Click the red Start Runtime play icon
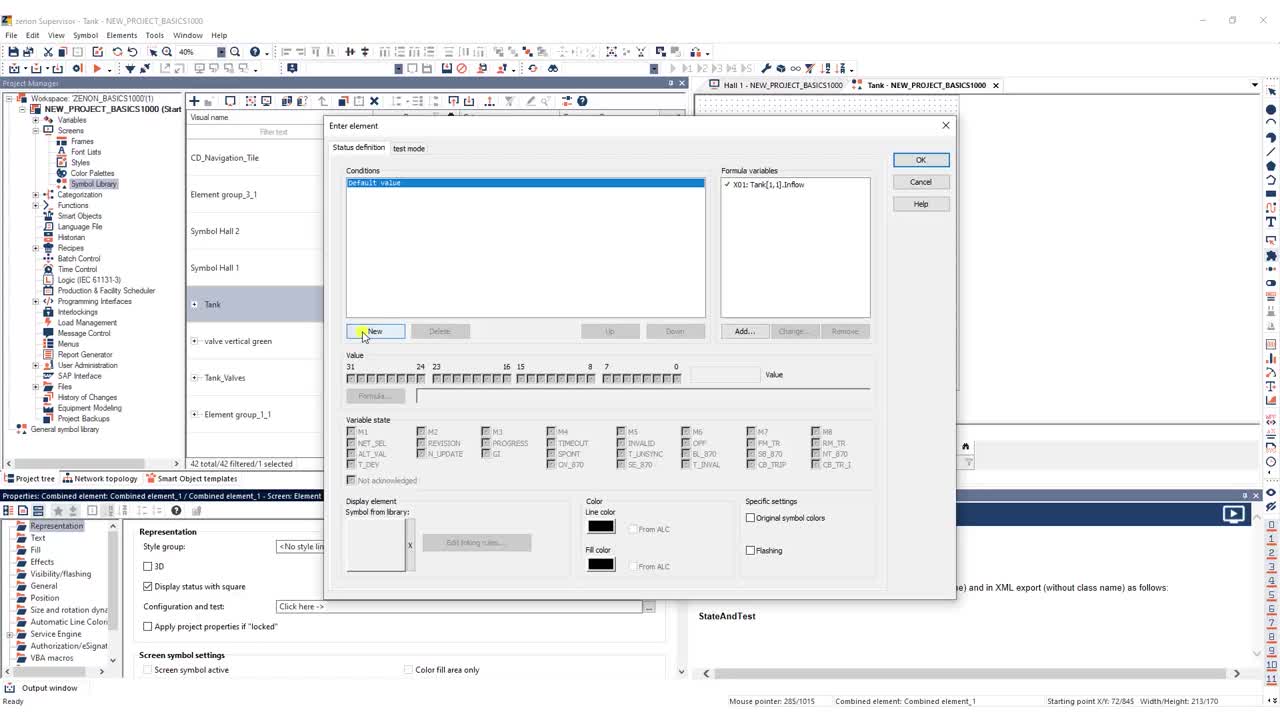 pos(97,69)
